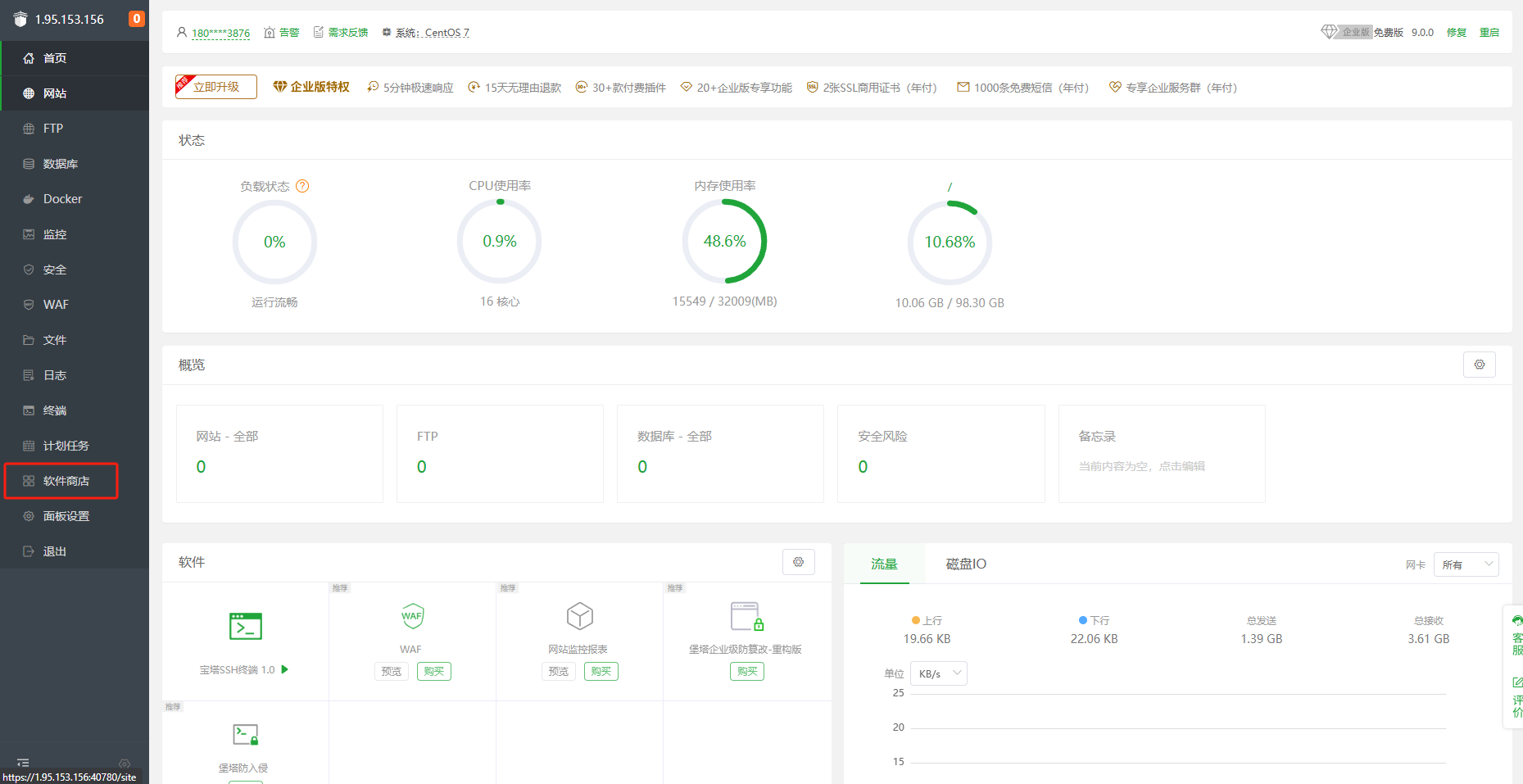
Task: Click 购买 under WAF
Action: pos(434,672)
